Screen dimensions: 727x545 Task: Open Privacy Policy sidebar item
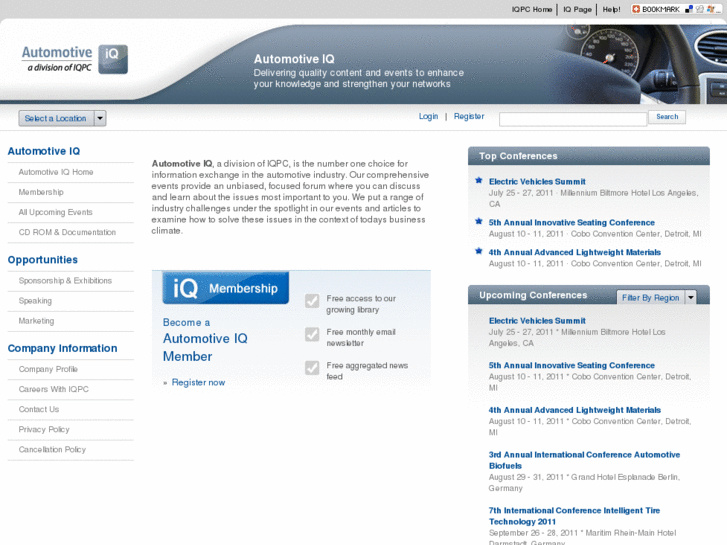point(44,429)
